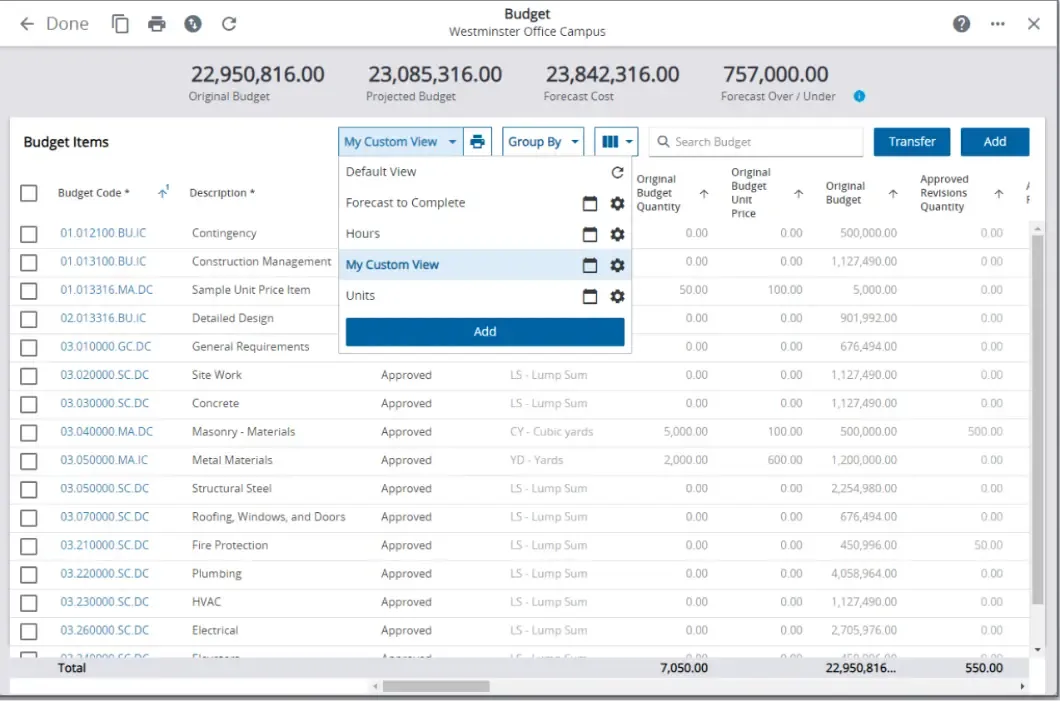Screen dimensions: 1060x701
Task: Click the print view icon next to My Custom View
Action: pyautogui.click(x=477, y=142)
